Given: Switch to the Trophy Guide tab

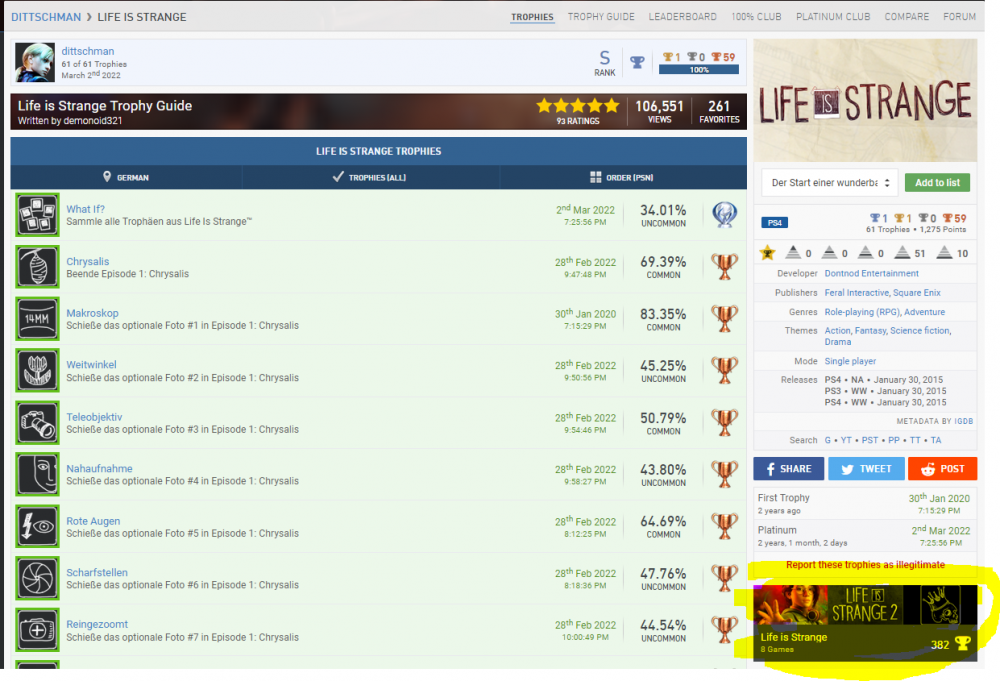Looking at the screenshot, I should click(x=601, y=17).
